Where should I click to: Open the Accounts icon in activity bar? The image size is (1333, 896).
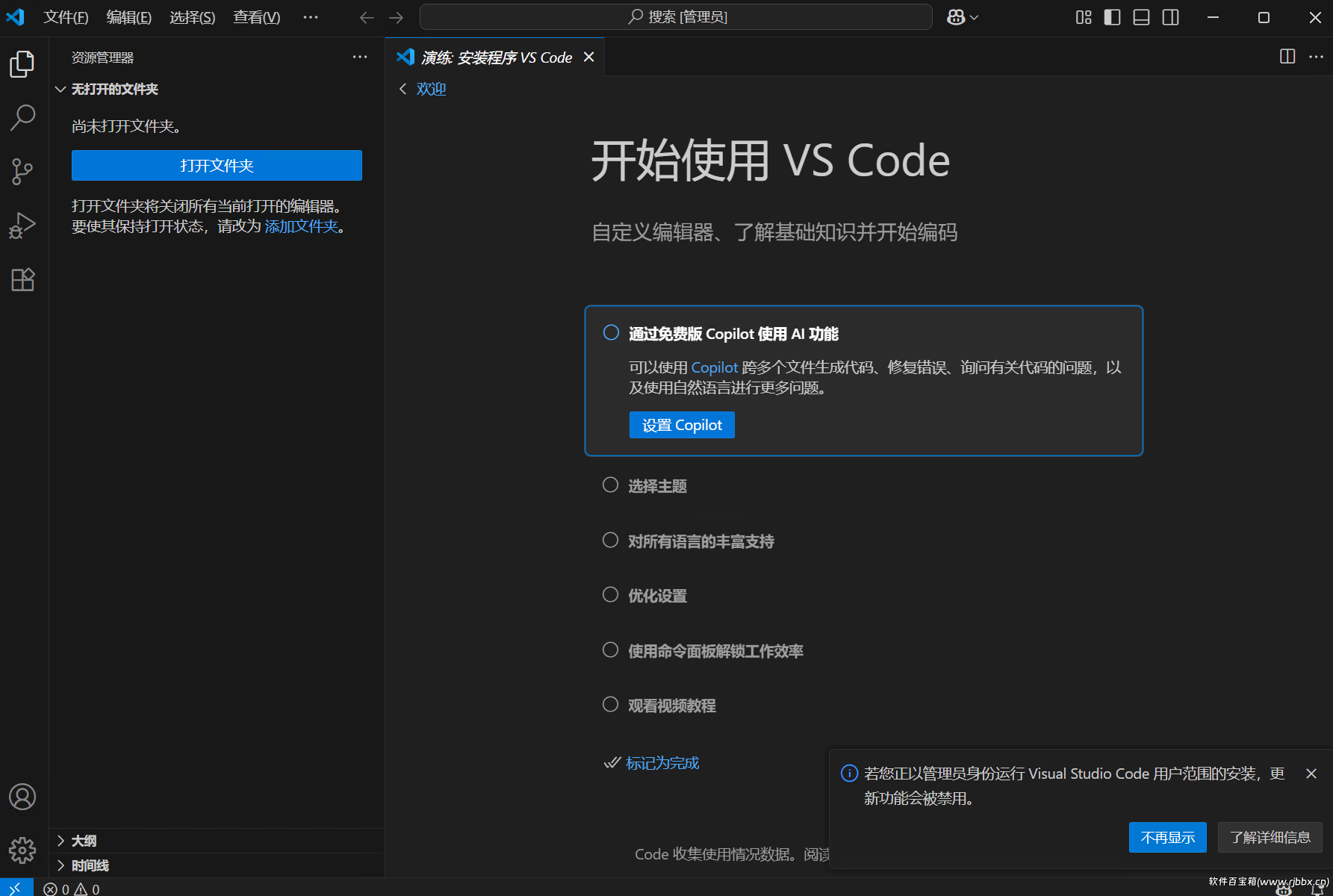pyautogui.click(x=22, y=797)
